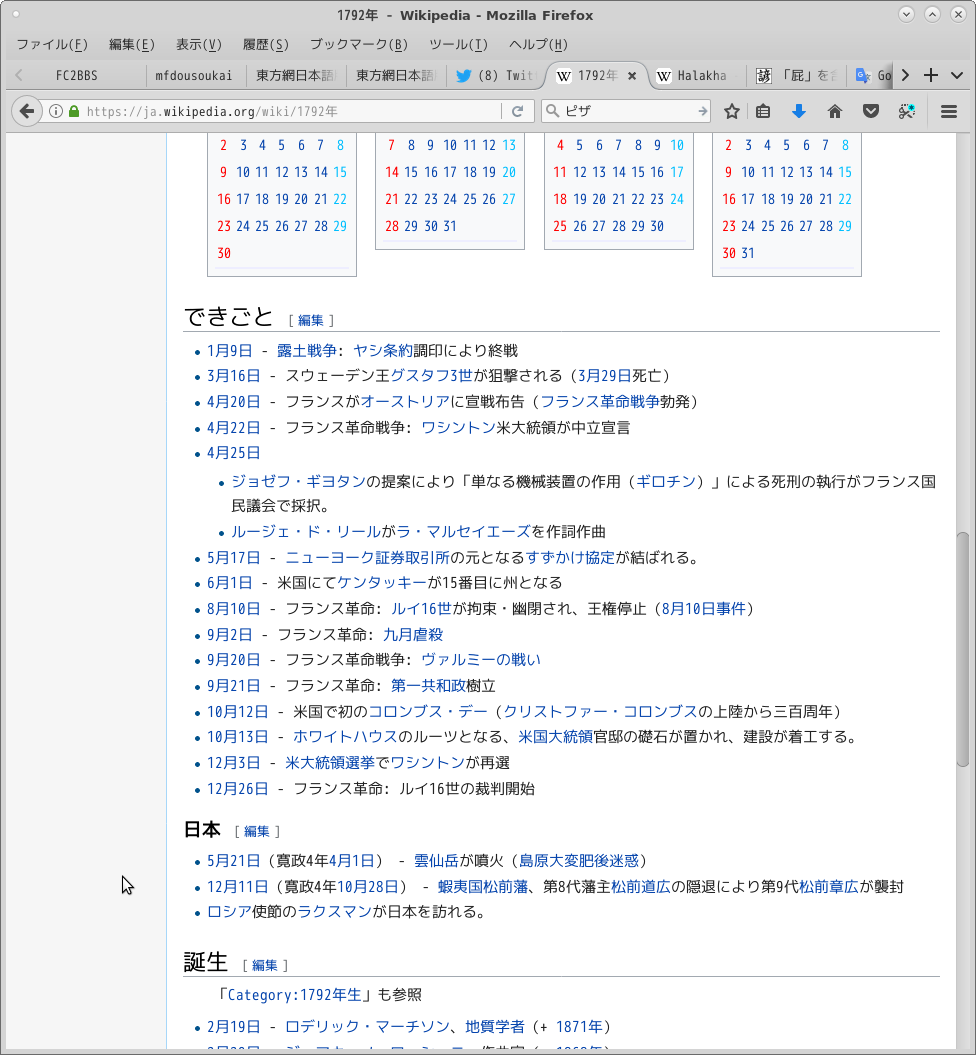Viewport: 976px width, 1055px height.
Task: Open the ギロチン link
Action: click(666, 482)
